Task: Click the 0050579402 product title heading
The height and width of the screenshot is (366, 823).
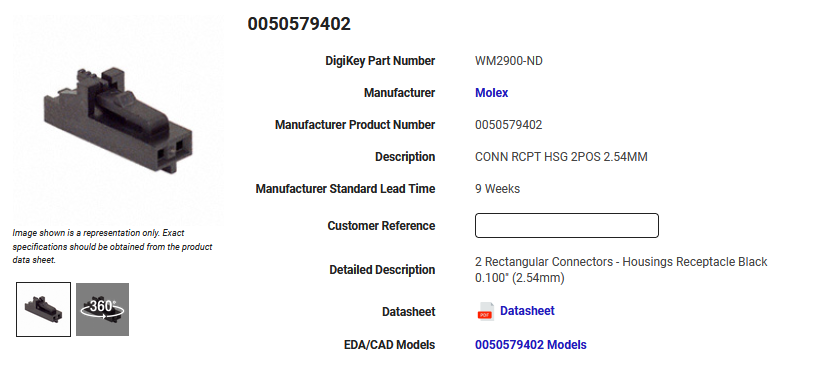Action: click(299, 24)
